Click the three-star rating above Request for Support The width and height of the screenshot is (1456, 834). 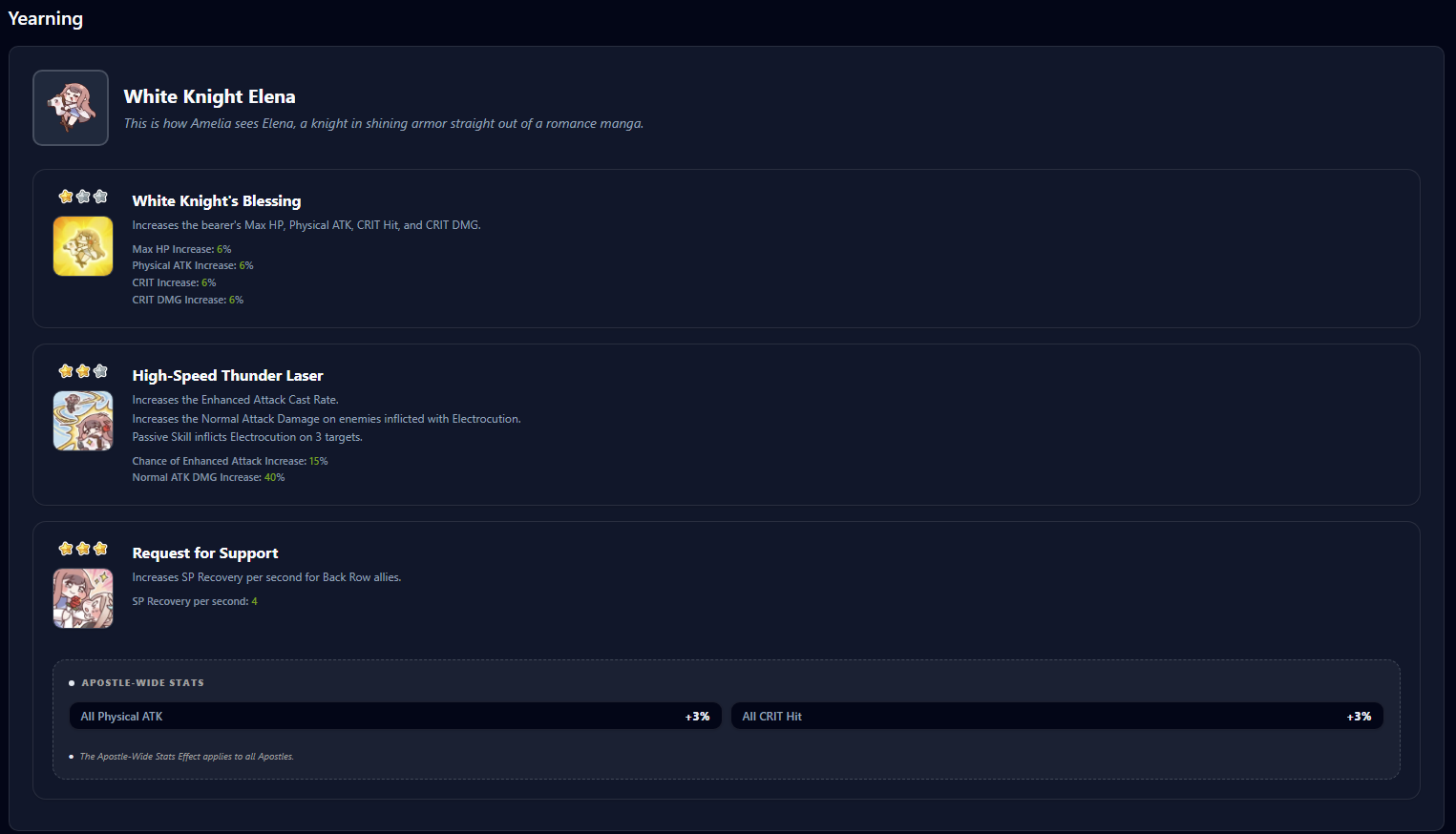pyautogui.click(x=83, y=549)
